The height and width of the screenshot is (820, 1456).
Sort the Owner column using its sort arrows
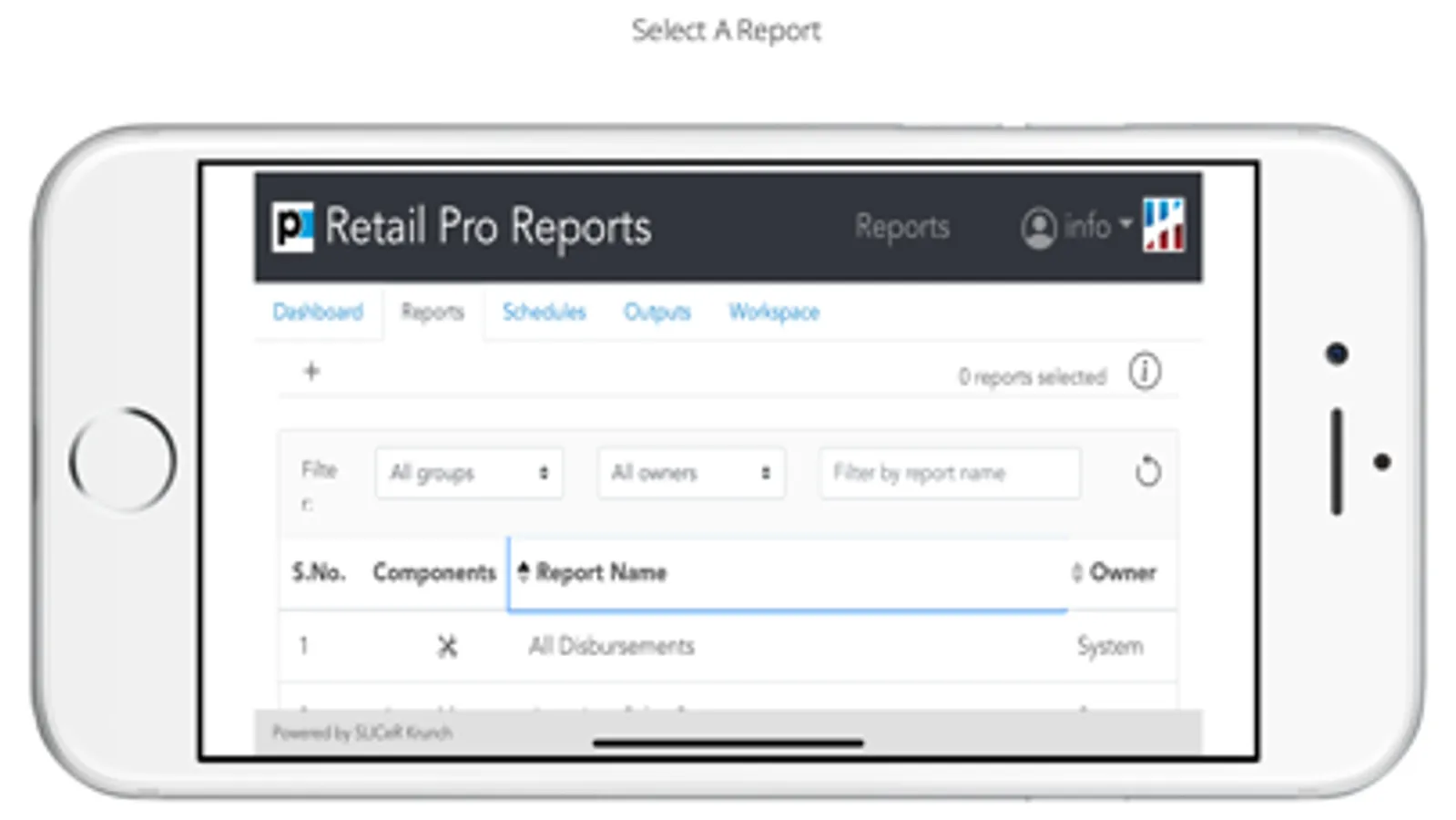(x=1077, y=572)
